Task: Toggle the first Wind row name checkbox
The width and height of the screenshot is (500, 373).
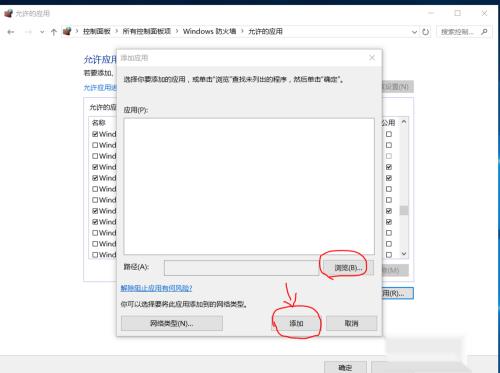Action: 95,134
